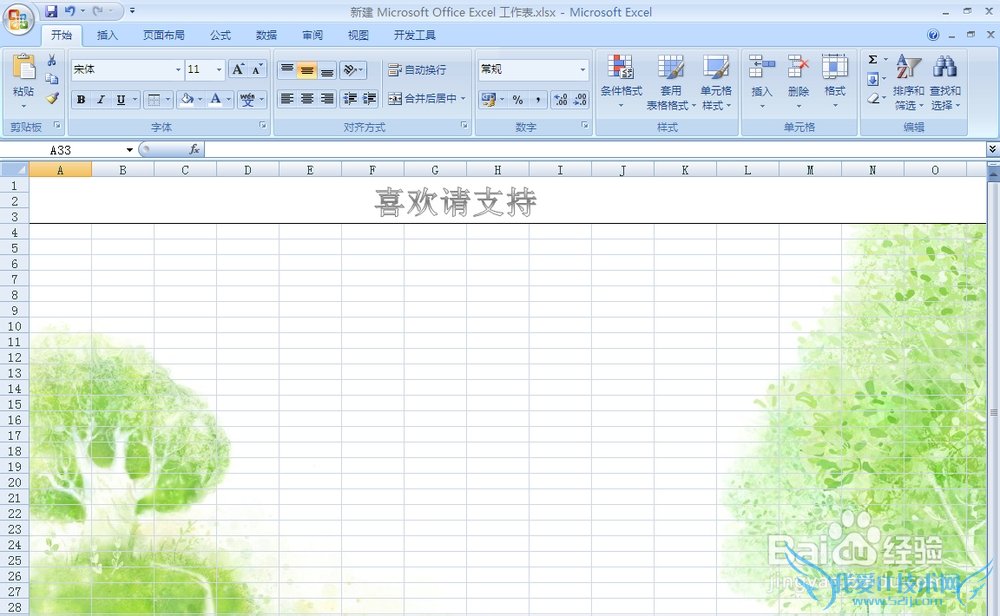Toggle italic formatting
The width and height of the screenshot is (1000, 616).
[101, 99]
